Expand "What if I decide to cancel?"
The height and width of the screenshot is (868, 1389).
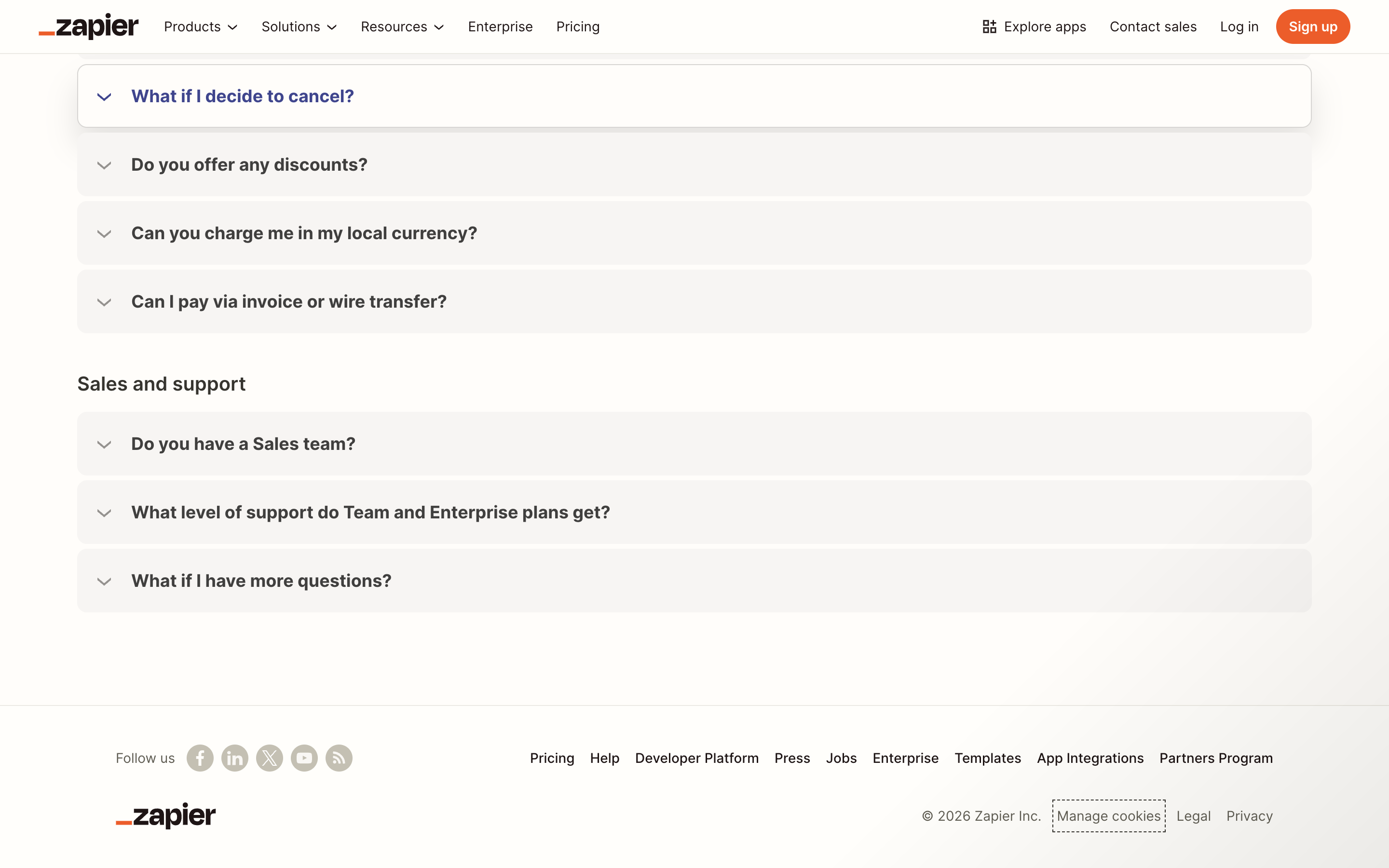(694, 96)
